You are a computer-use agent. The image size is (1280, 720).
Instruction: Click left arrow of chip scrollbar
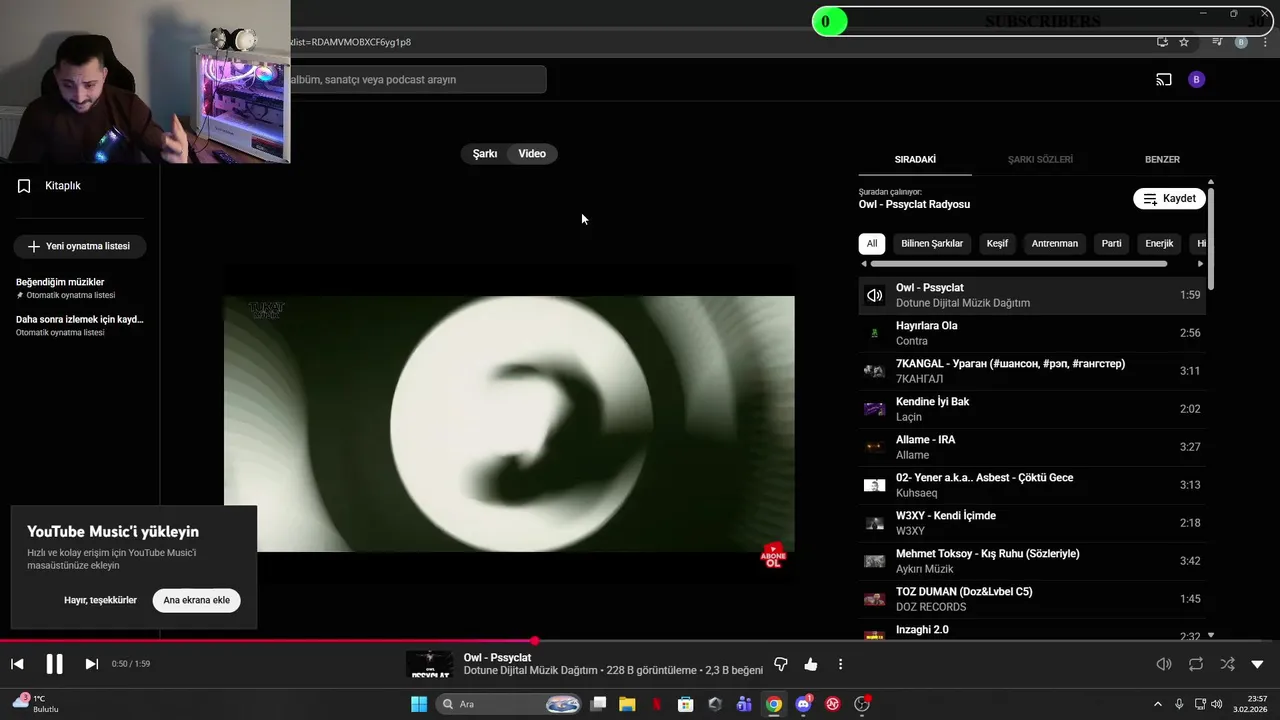point(864,264)
